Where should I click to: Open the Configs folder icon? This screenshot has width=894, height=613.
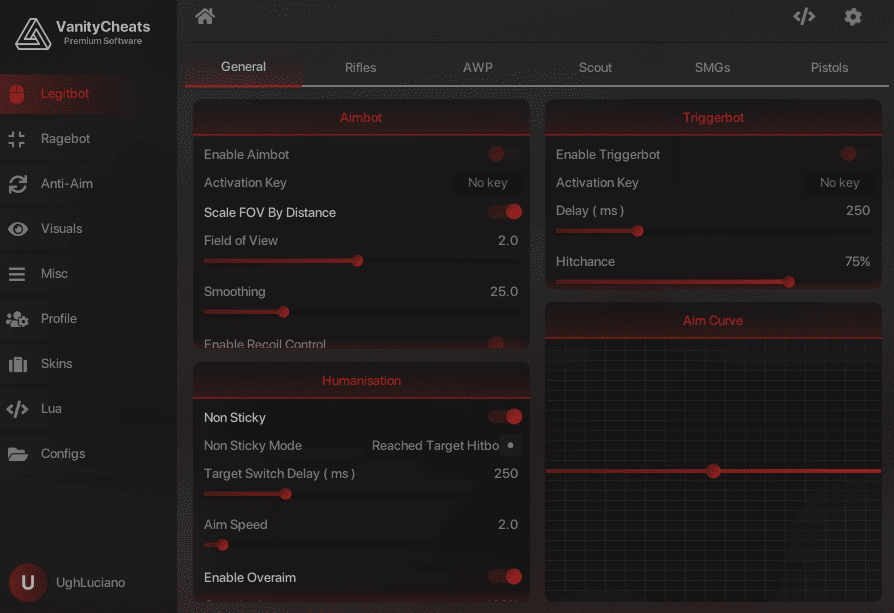click(17, 454)
